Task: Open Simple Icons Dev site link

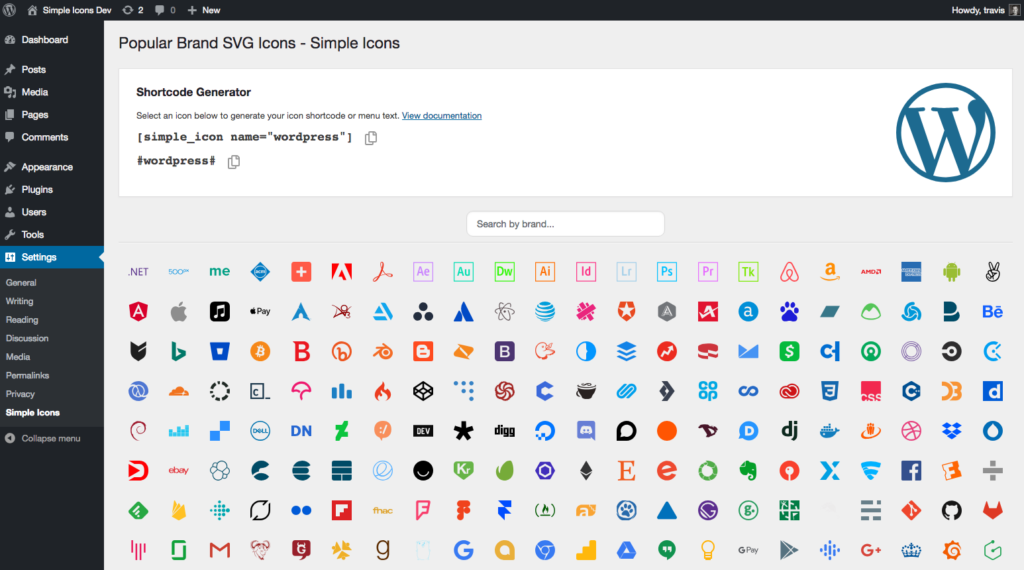Action: click(x=69, y=10)
